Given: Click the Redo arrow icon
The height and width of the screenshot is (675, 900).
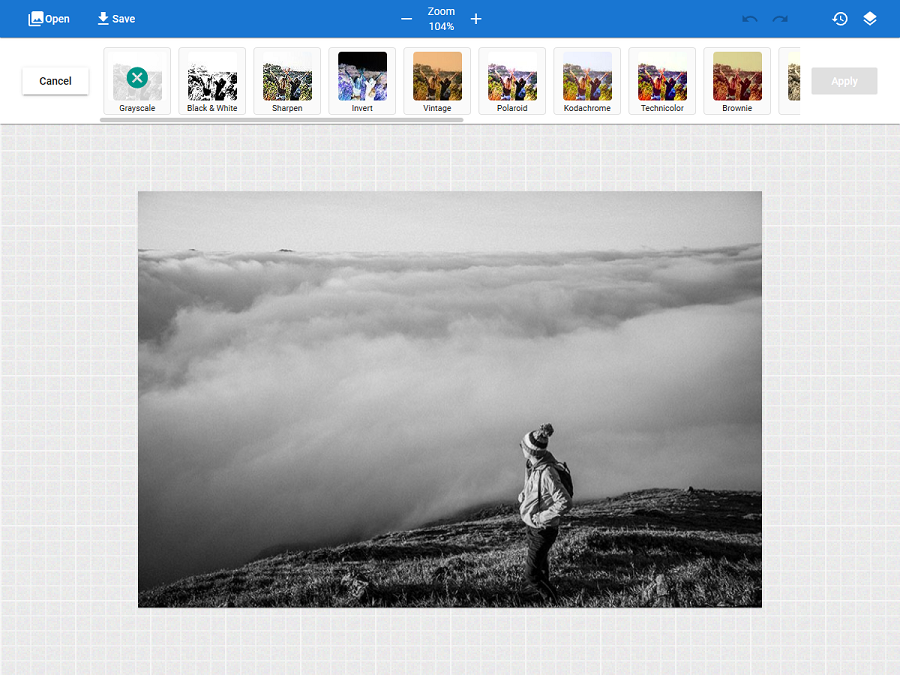Looking at the screenshot, I should pyautogui.click(x=781, y=18).
